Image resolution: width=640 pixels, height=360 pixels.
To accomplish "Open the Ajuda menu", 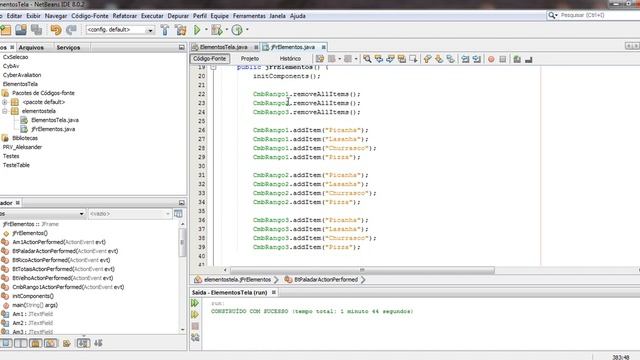I will click(298, 16).
